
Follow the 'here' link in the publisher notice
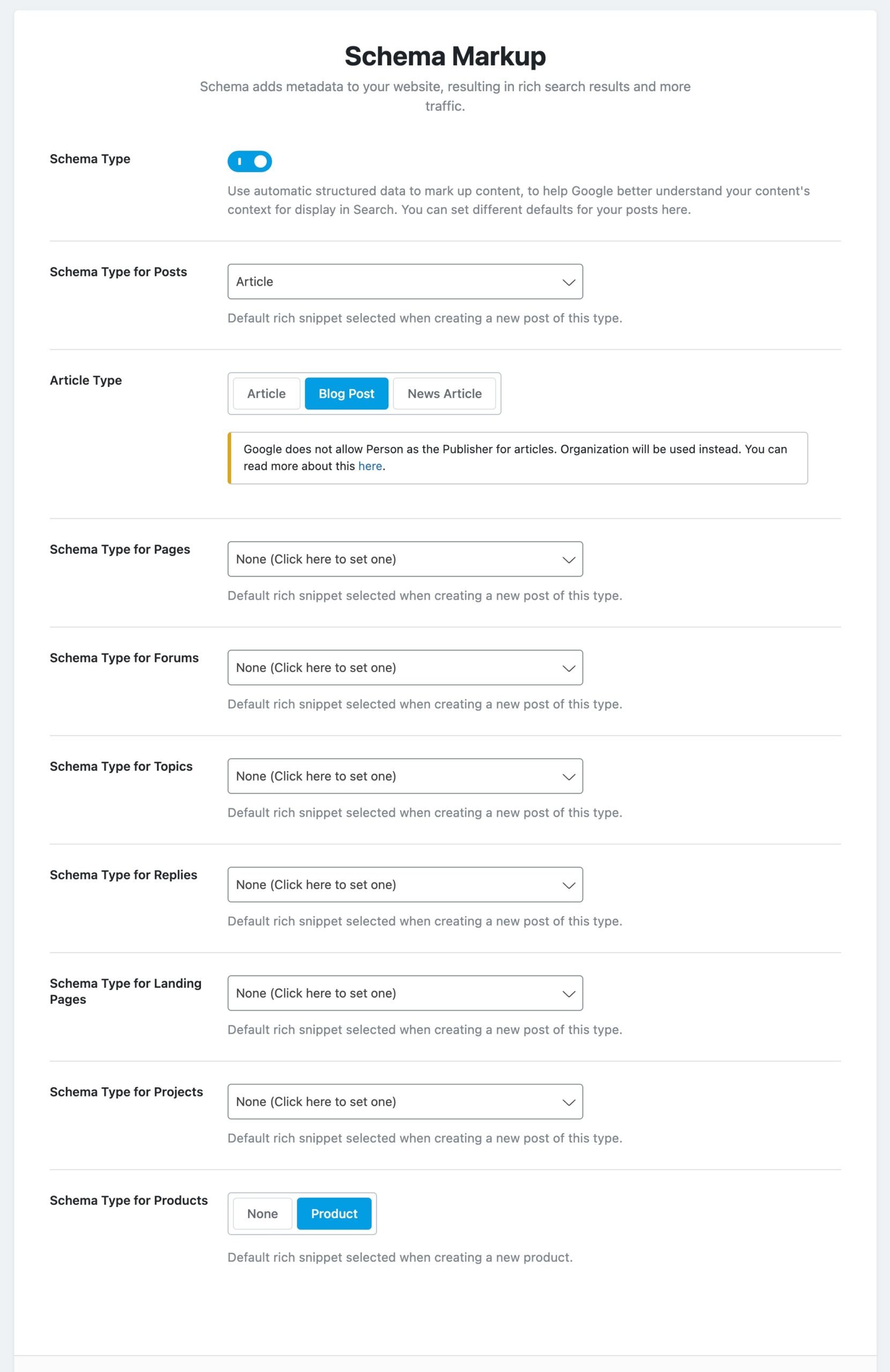(x=370, y=466)
